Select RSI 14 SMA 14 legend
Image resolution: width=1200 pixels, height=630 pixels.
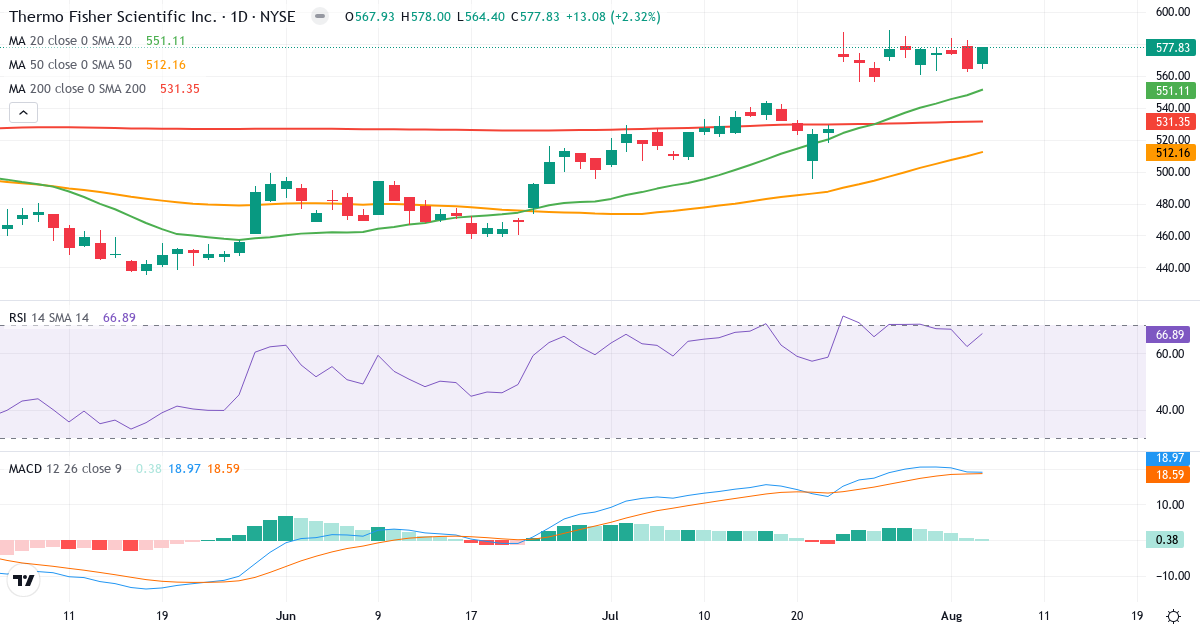pos(49,318)
